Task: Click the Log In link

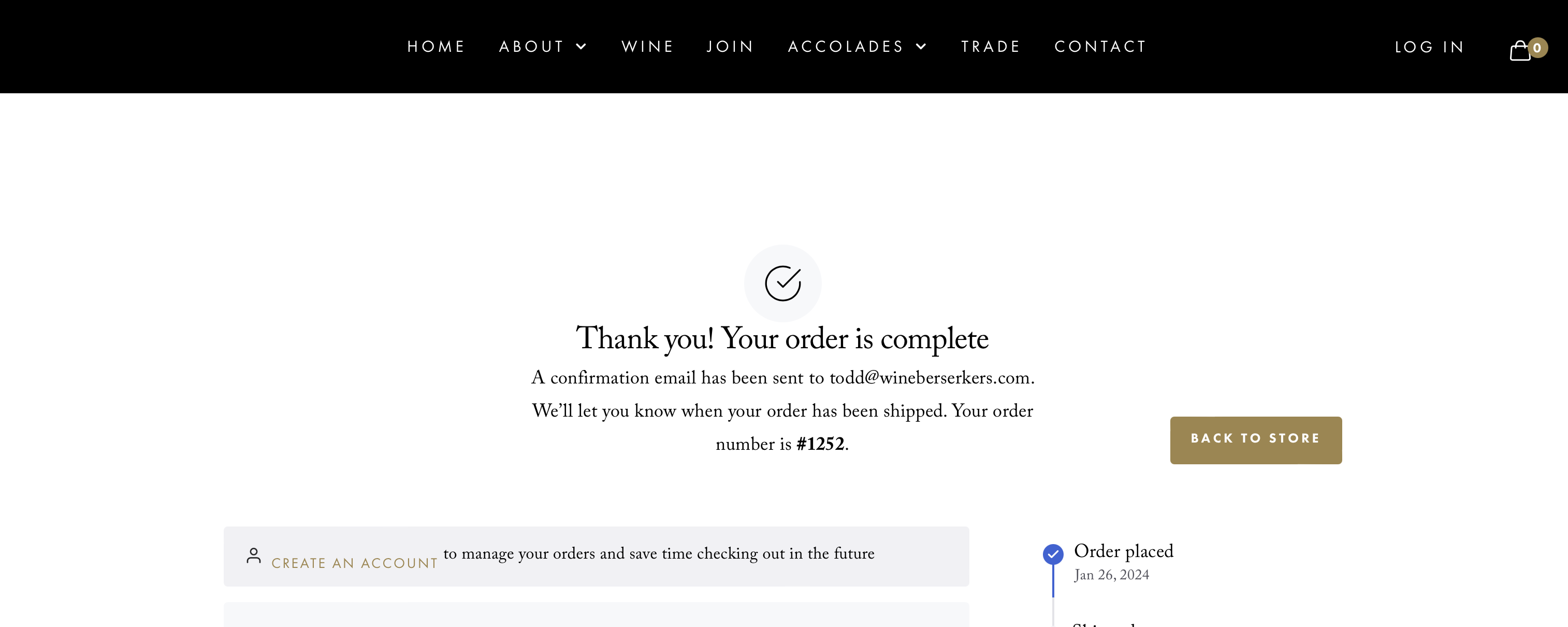Action: pyautogui.click(x=1429, y=47)
